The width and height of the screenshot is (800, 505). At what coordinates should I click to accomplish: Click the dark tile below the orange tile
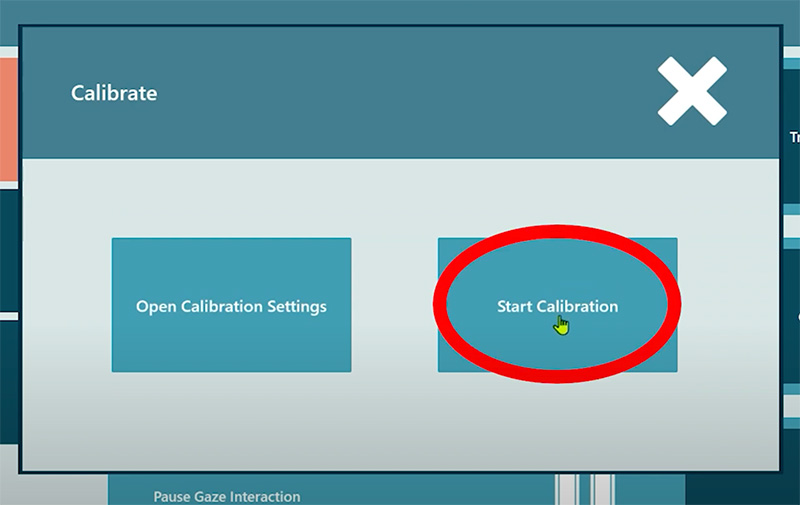(x=9, y=250)
